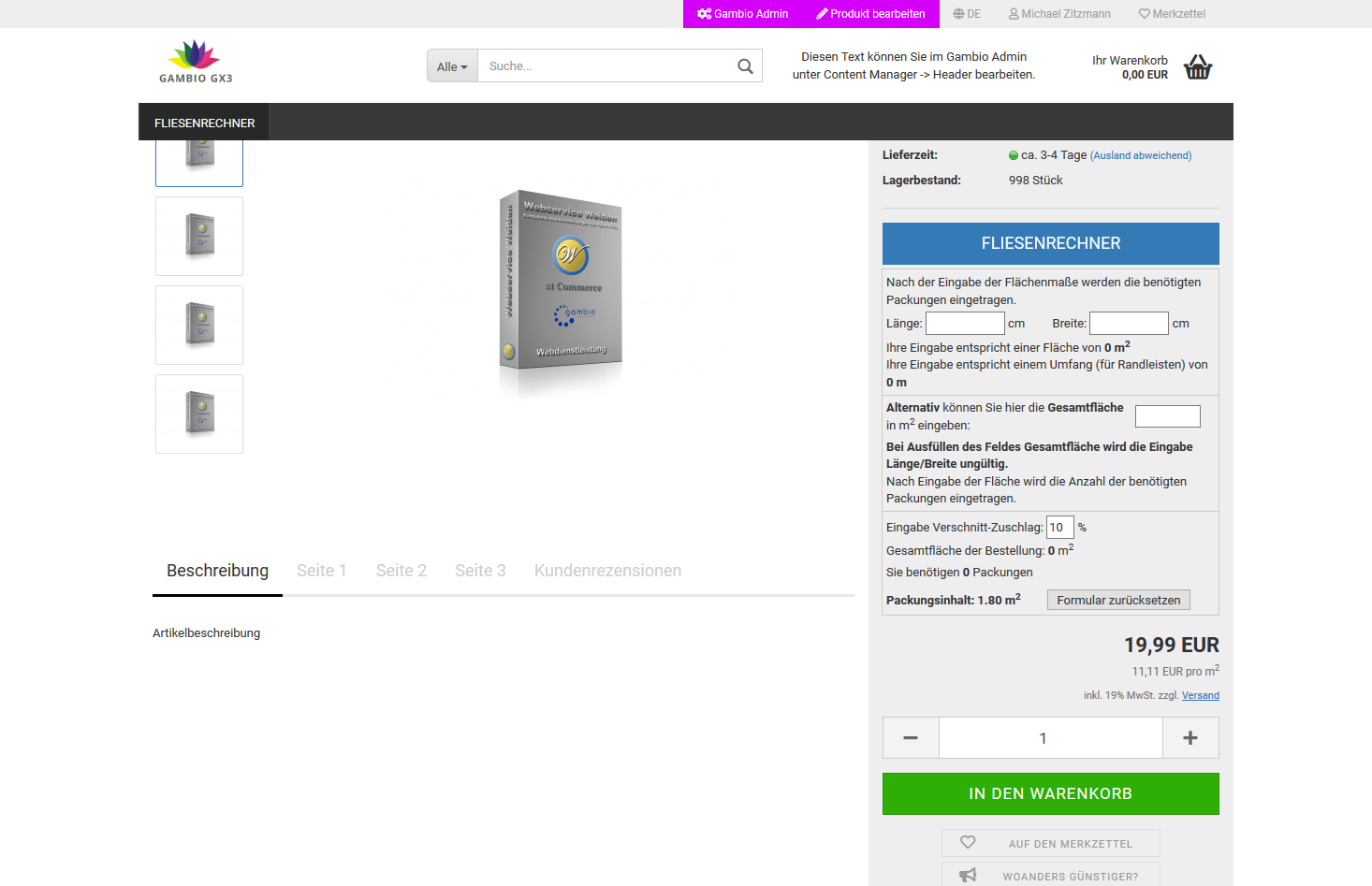
Task: Click In den Warenkorb button
Action: 1051,793
